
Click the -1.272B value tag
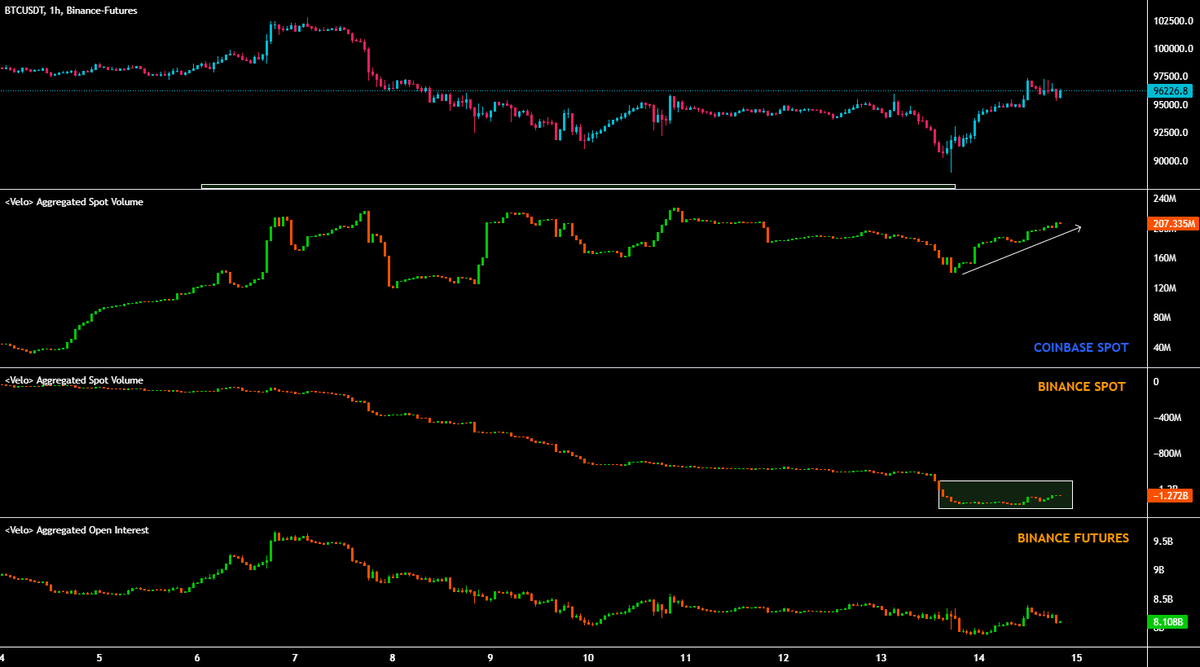click(1170, 495)
